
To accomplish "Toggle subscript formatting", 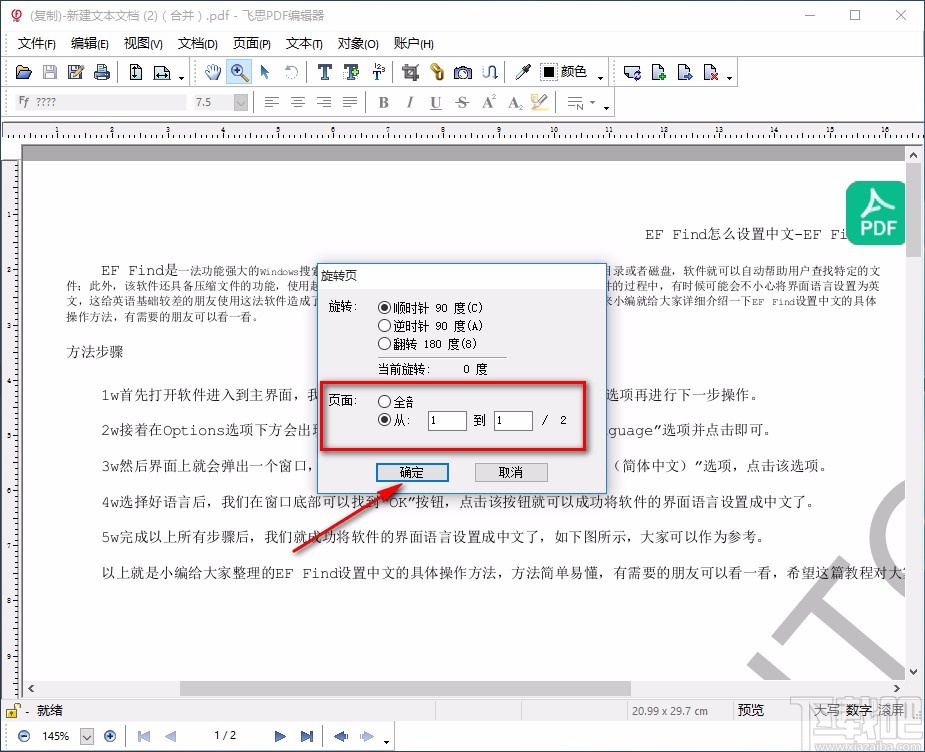I will click(x=515, y=103).
